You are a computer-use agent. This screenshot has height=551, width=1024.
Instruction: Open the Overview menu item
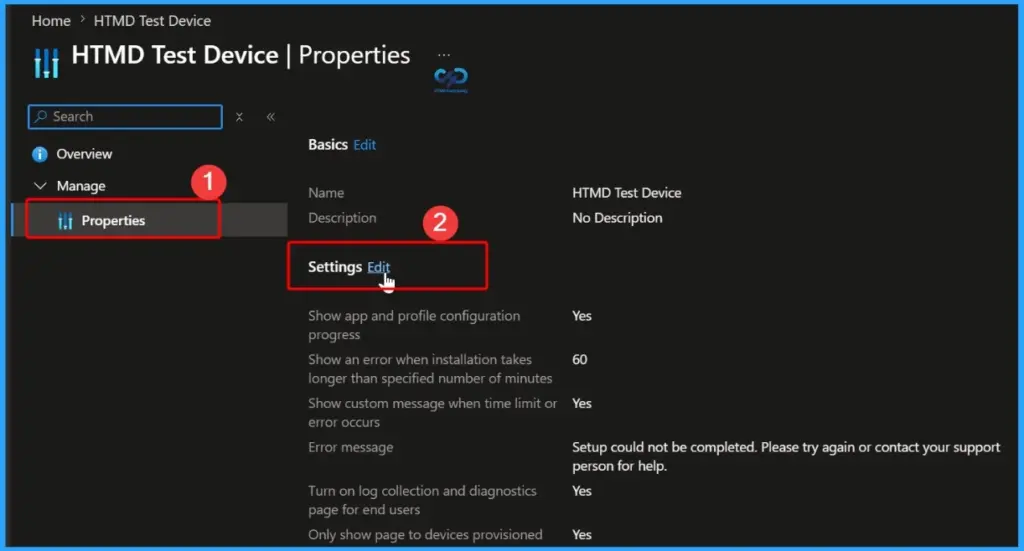pos(84,154)
